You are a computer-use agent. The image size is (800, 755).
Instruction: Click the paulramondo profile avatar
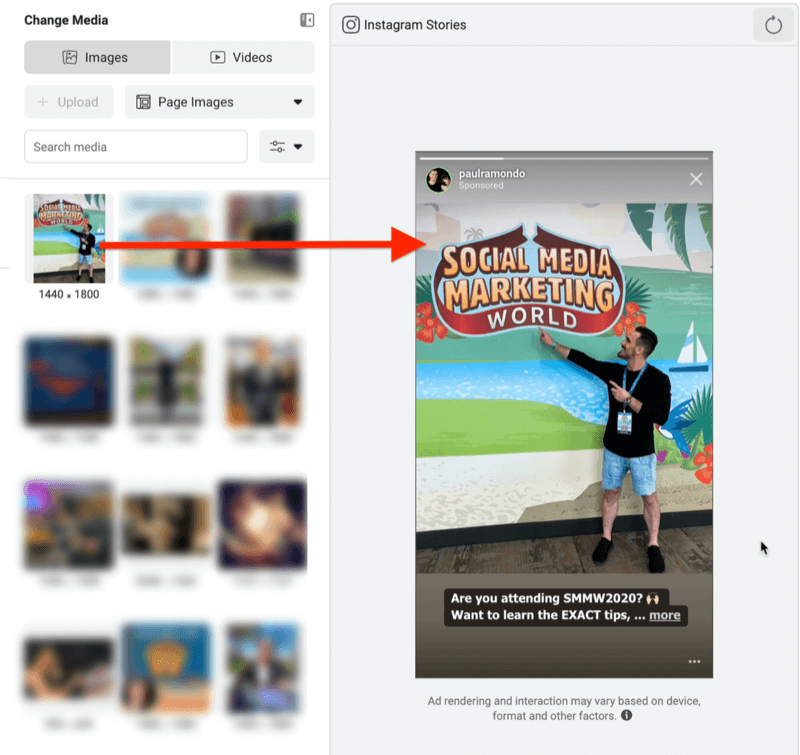point(438,179)
